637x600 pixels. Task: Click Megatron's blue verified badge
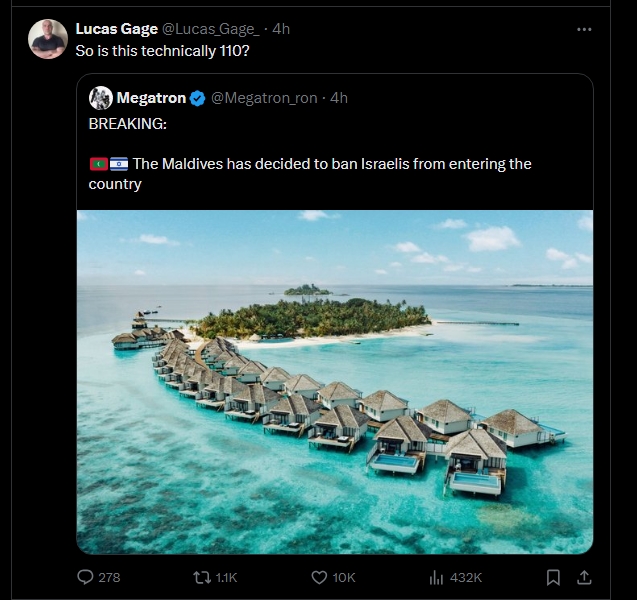point(198,98)
